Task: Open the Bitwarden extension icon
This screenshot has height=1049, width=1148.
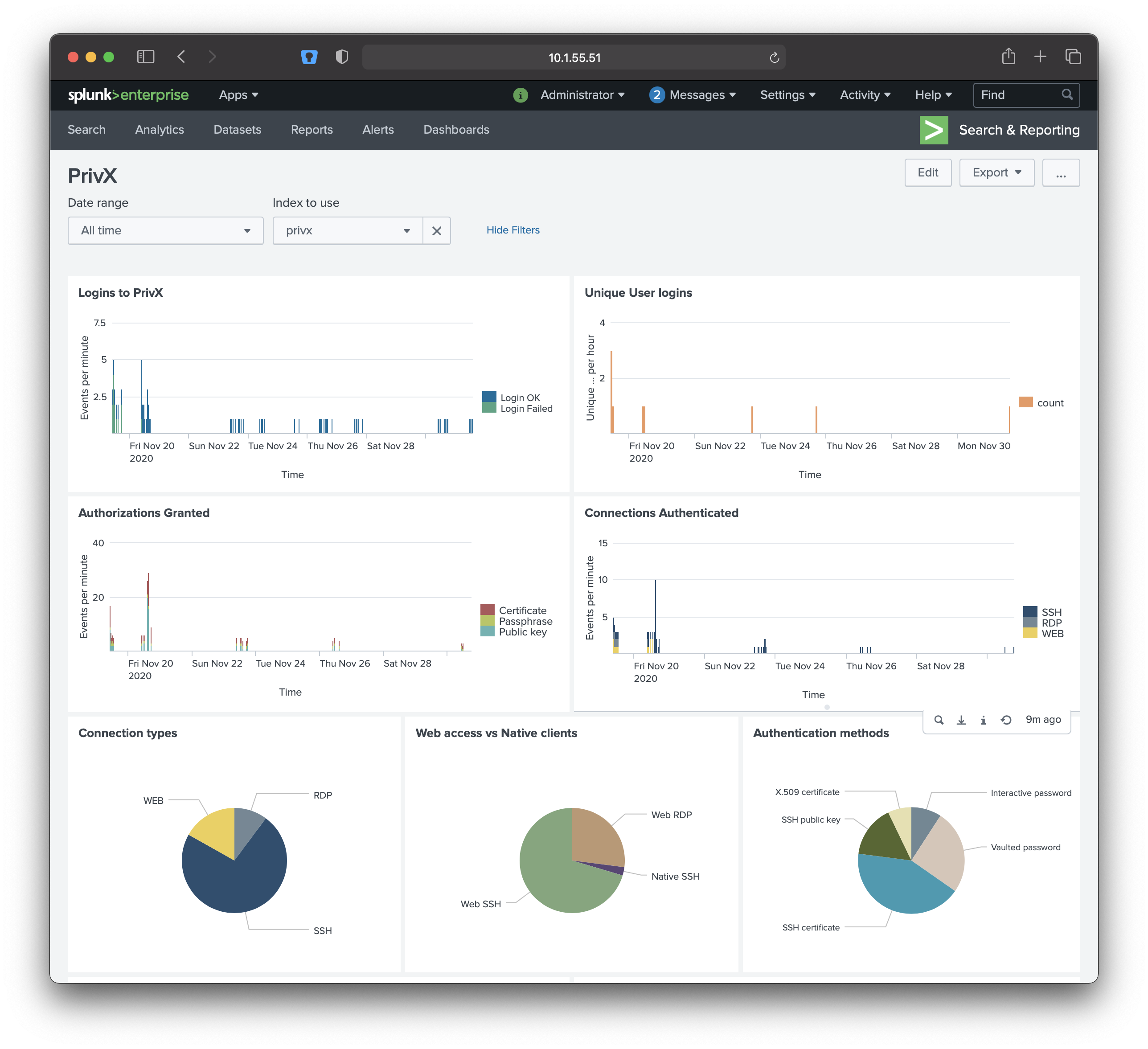Action: [x=309, y=57]
